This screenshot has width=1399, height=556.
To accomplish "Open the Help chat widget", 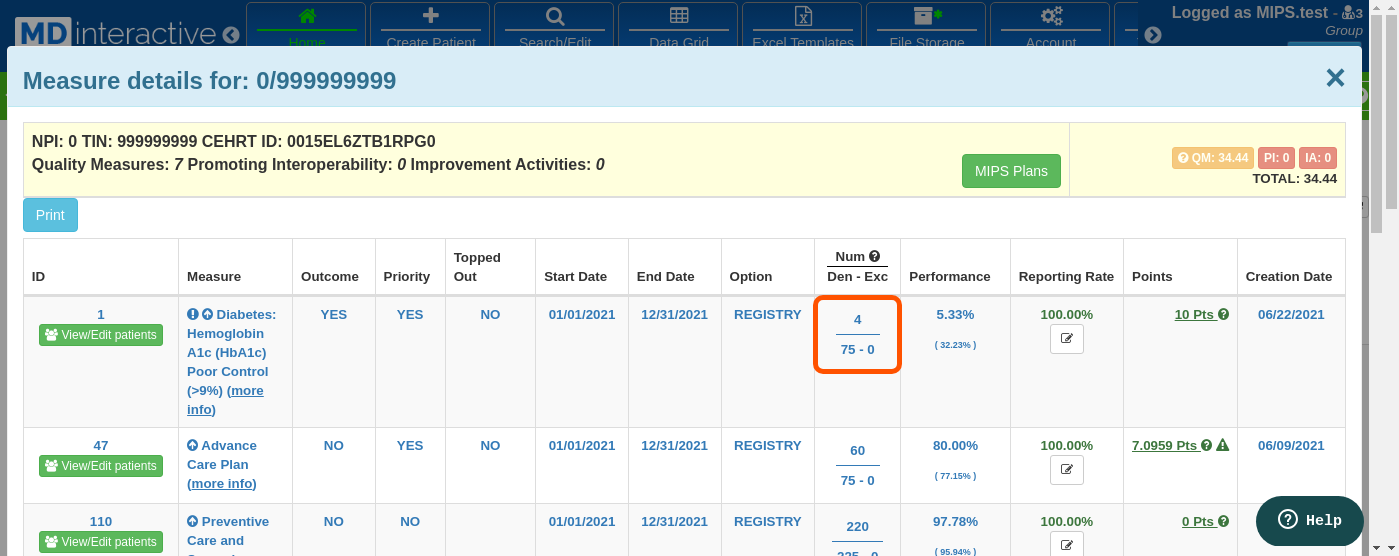I will [1309, 520].
